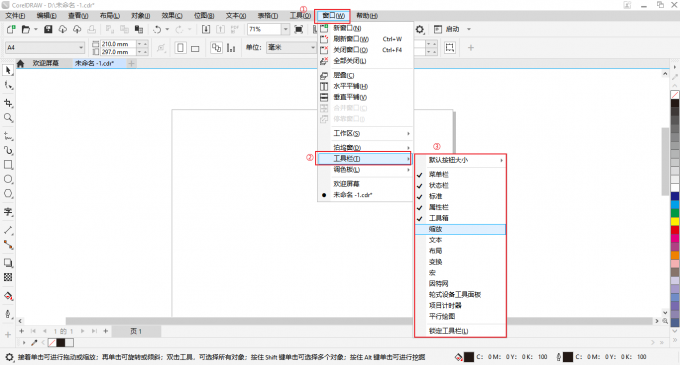The image size is (680, 365).
Task: Choose landscape page orientation
Action: pos(195,48)
